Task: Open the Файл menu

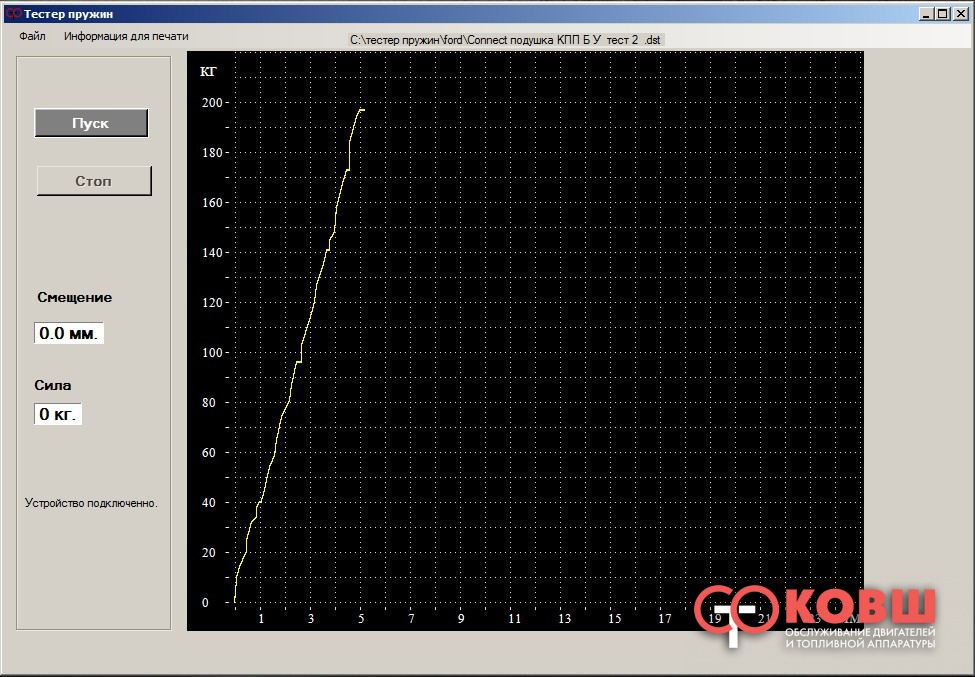Action: 32,36
